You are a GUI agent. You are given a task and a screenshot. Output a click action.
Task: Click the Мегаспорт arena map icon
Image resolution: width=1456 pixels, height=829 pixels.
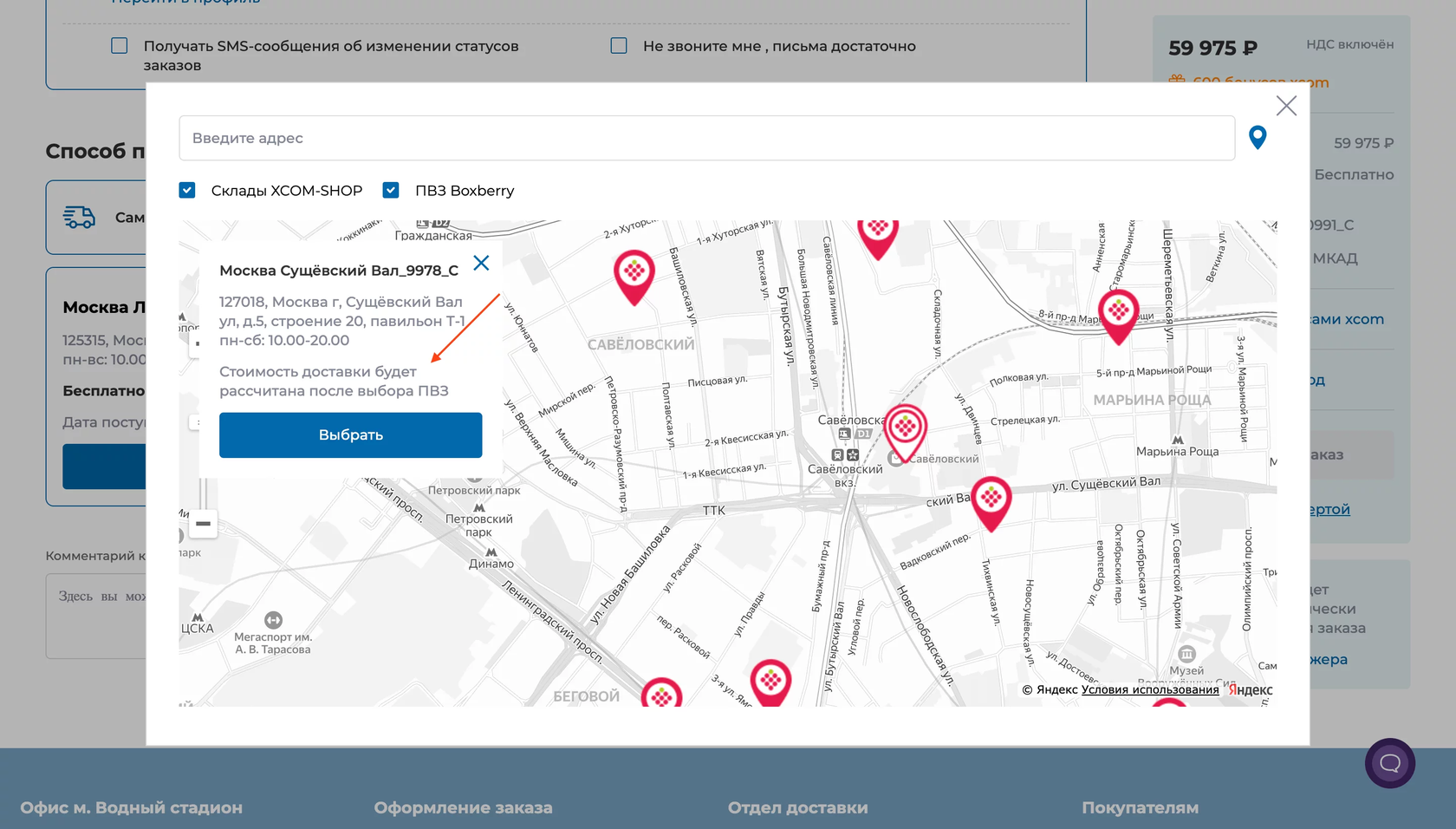click(273, 620)
